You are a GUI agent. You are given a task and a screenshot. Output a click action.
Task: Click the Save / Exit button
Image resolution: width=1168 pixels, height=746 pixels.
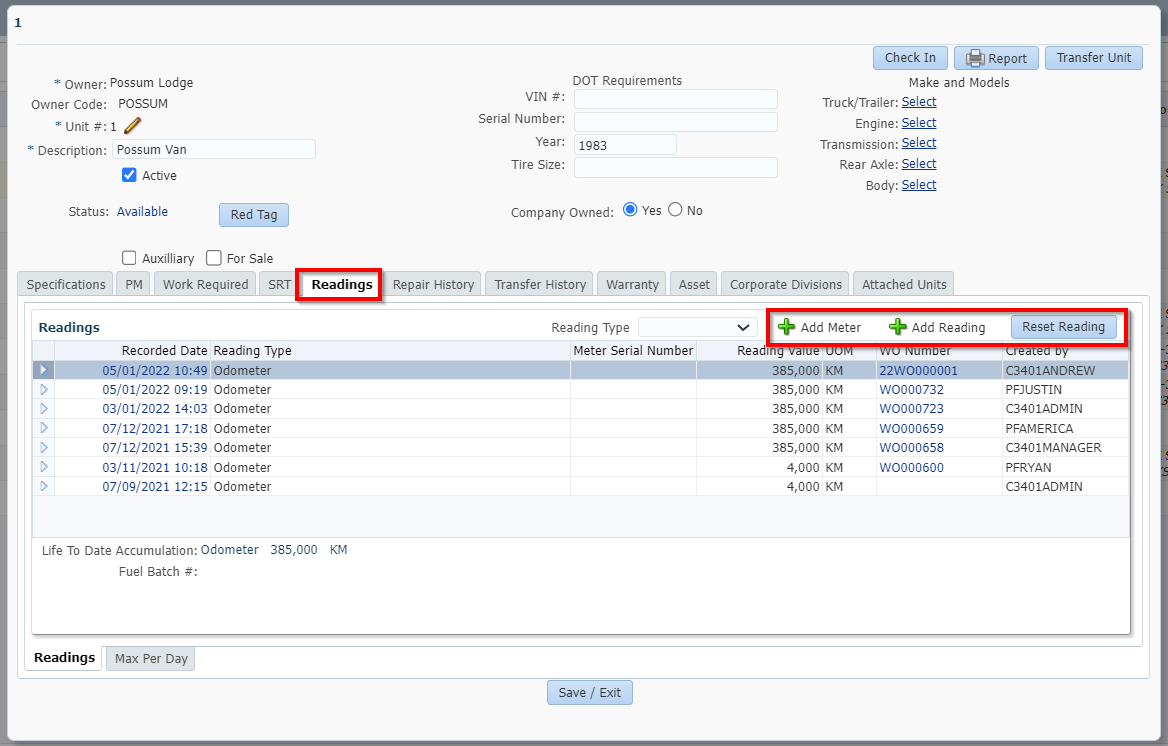[x=590, y=692]
